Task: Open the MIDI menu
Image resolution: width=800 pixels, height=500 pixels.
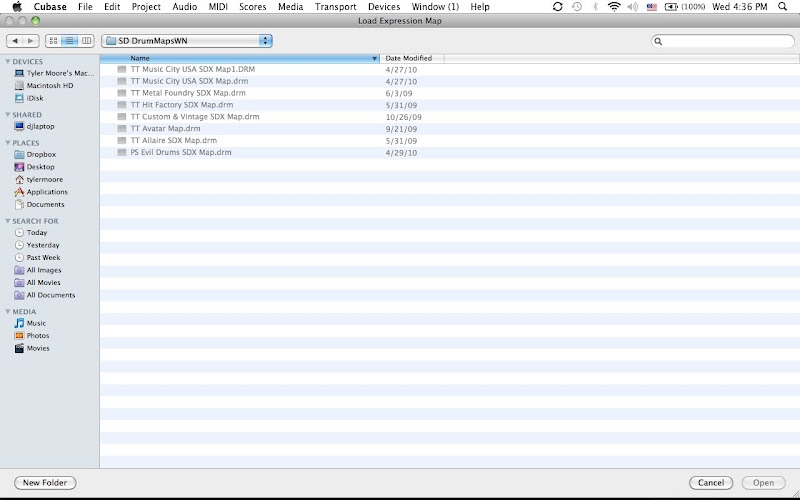Action: pos(218,7)
